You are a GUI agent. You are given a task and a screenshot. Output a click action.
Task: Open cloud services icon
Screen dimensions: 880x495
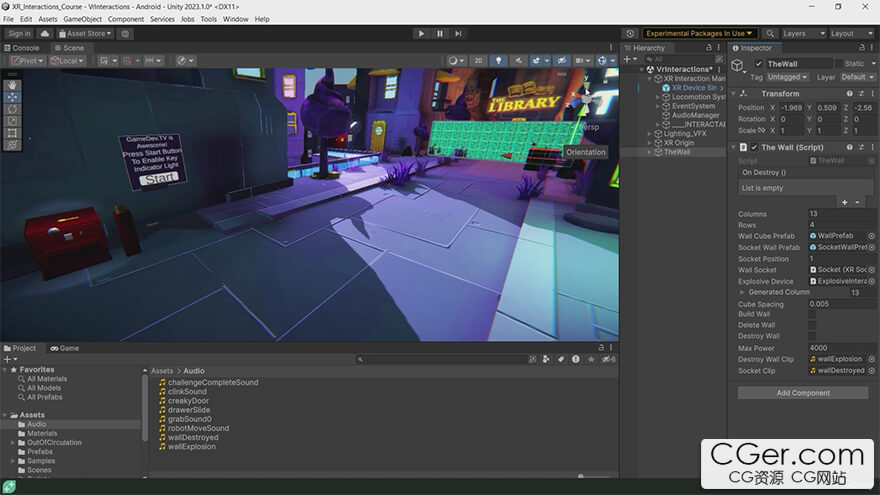(45, 34)
